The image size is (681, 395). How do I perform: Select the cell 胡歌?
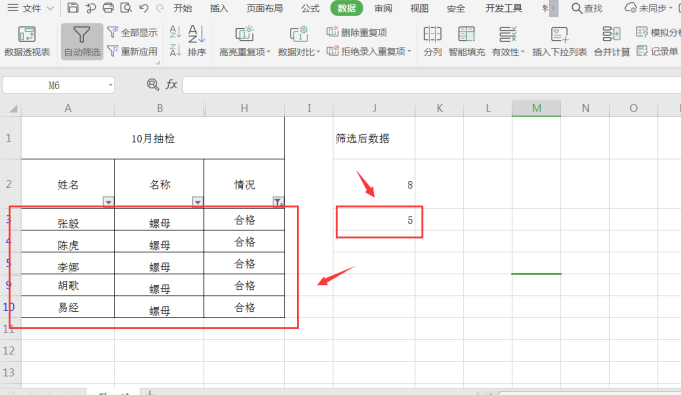pyautogui.click(x=68, y=285)
